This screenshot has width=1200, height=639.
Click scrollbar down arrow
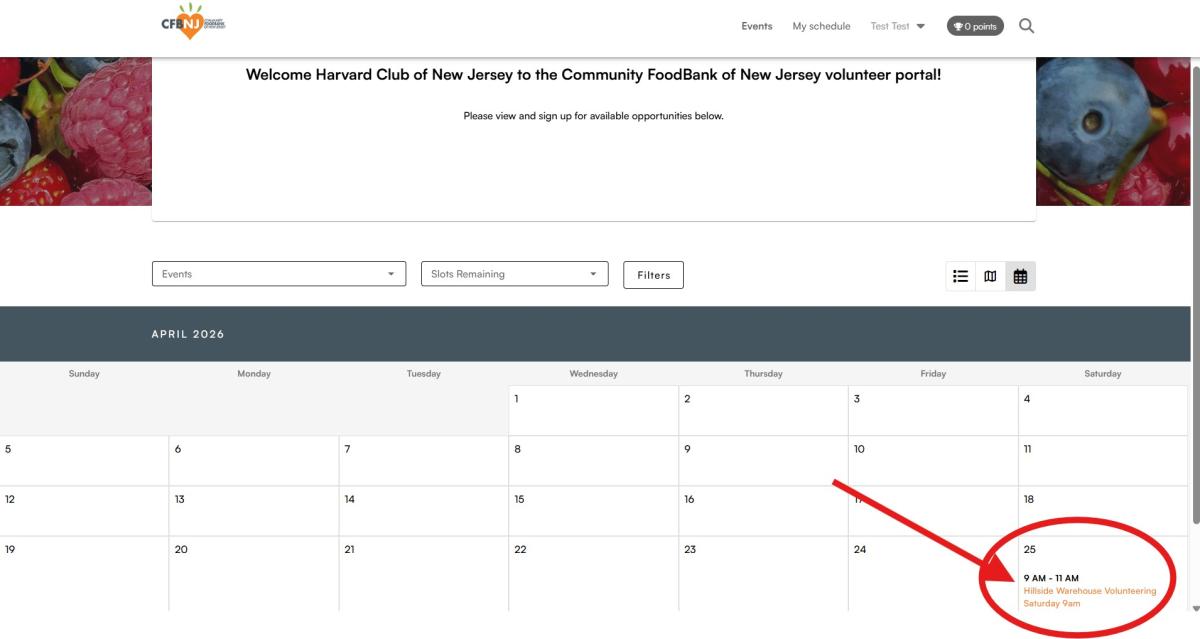point(1194,608)
